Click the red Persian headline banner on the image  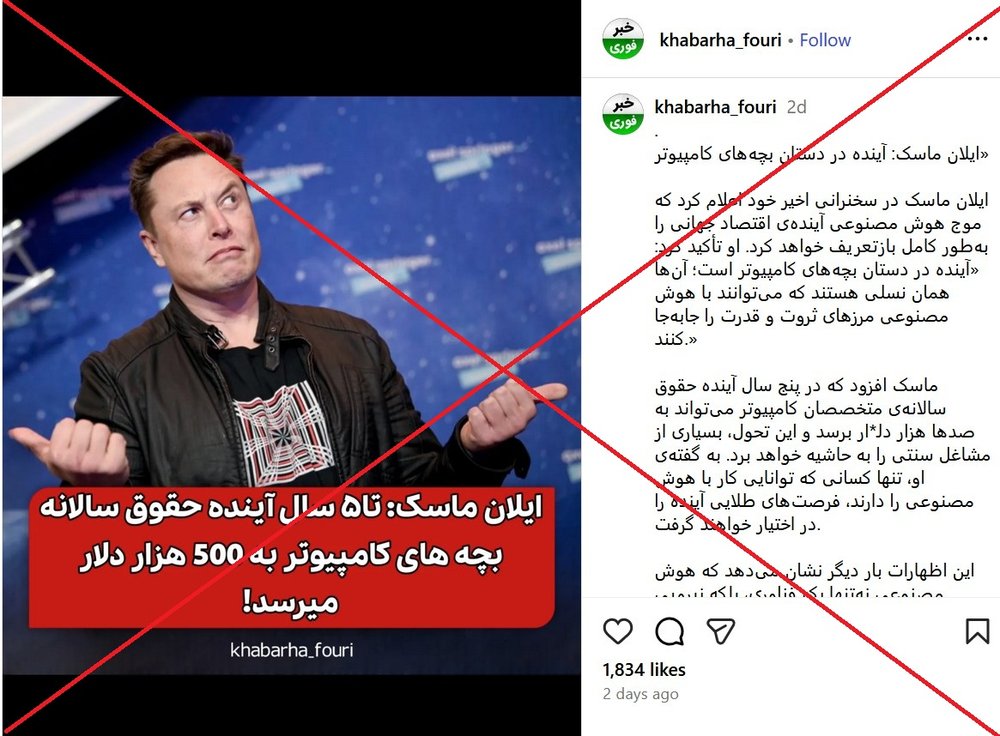point(291,556)
